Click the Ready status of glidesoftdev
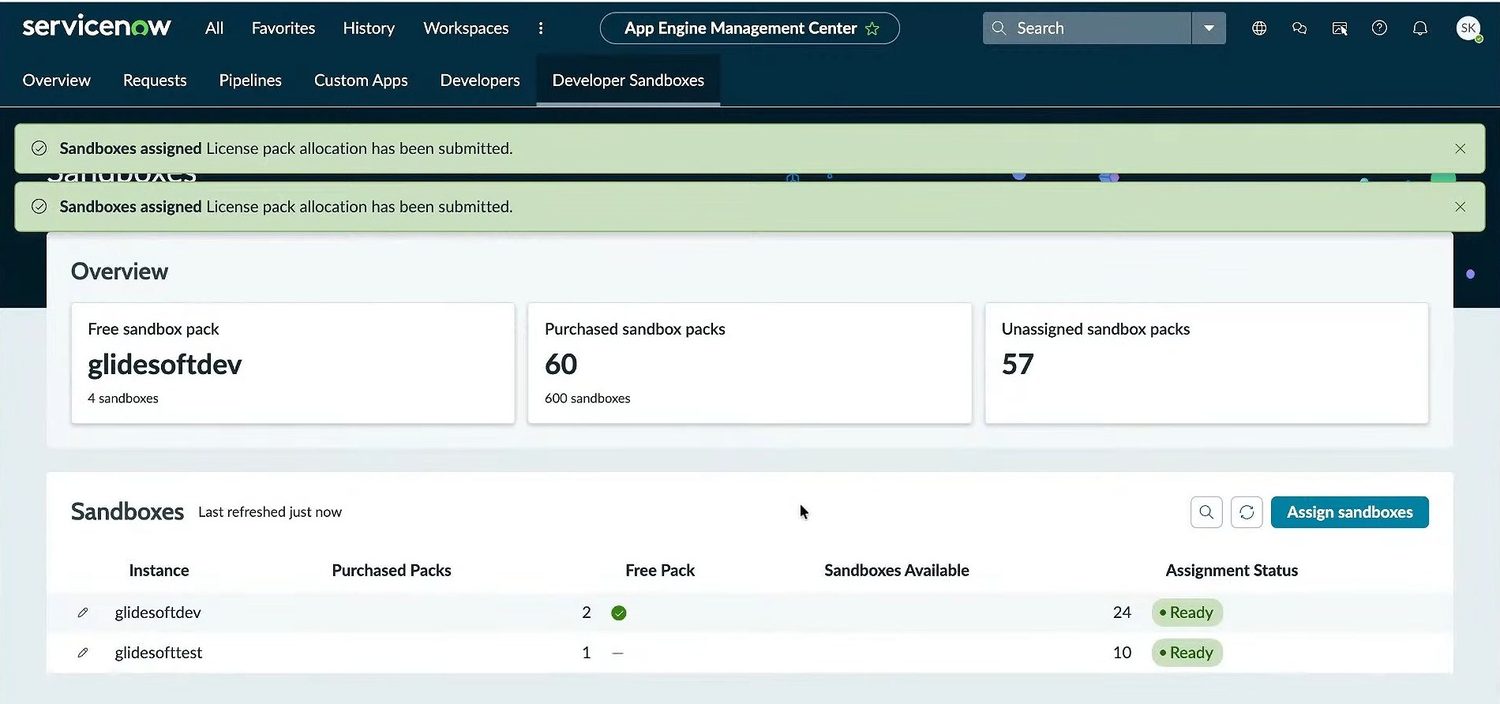 click(x=1187, y=612)
